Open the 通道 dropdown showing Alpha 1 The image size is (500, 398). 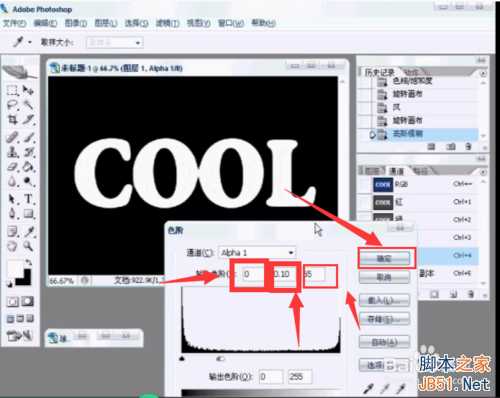tap(257, 253)
